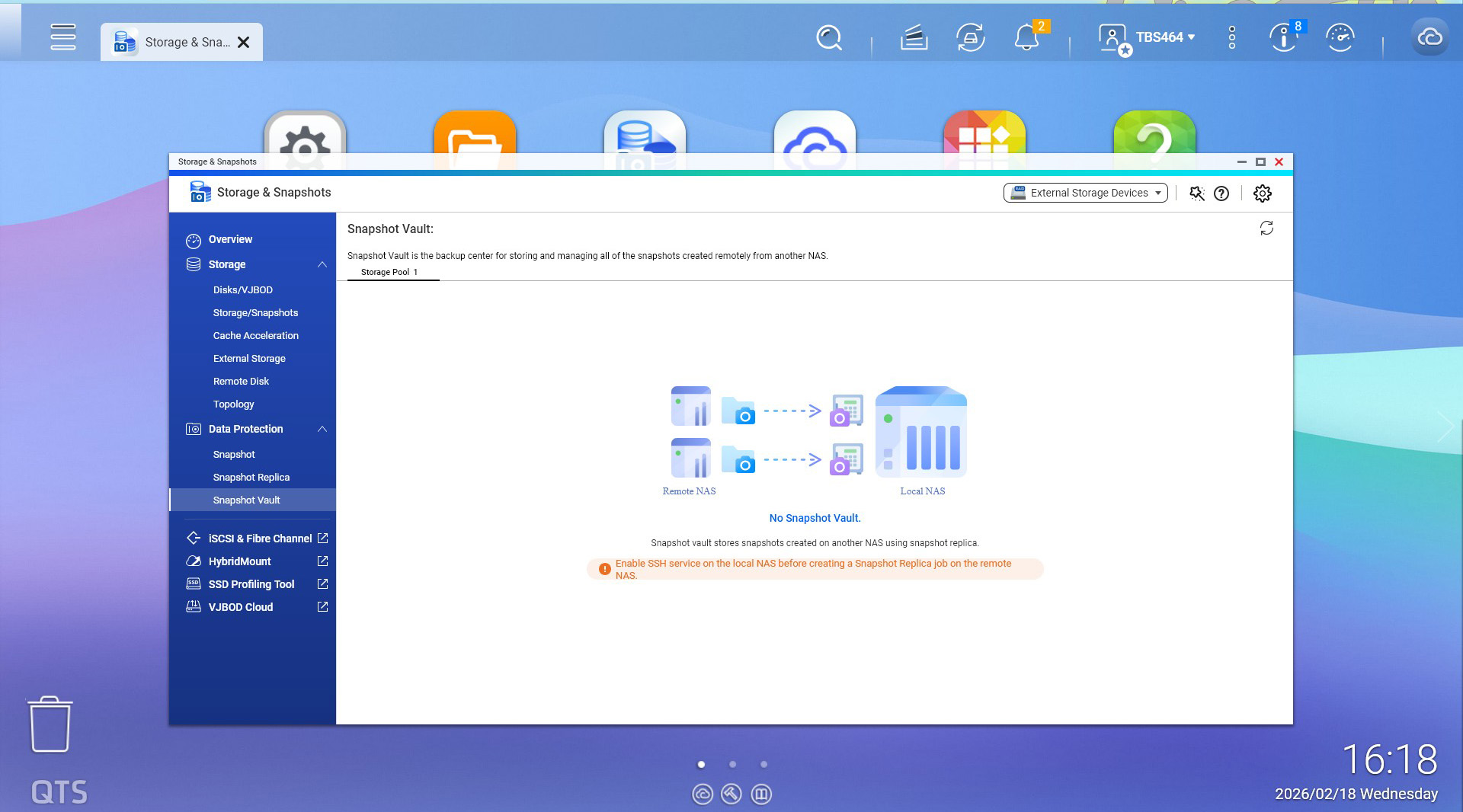This screenshot has height=812, width=1463.
Task: Open the QTS search magnifier
Action: (828, 37)
